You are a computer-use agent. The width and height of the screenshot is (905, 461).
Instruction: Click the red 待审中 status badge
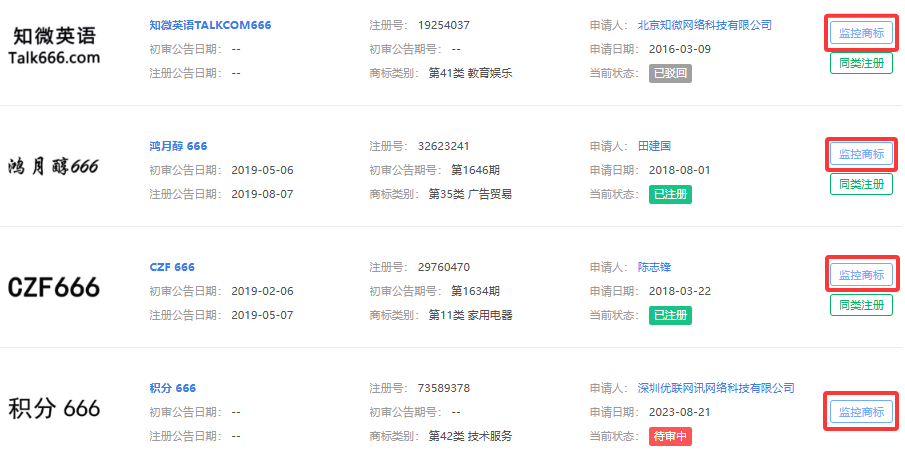[x=670, y=436]
